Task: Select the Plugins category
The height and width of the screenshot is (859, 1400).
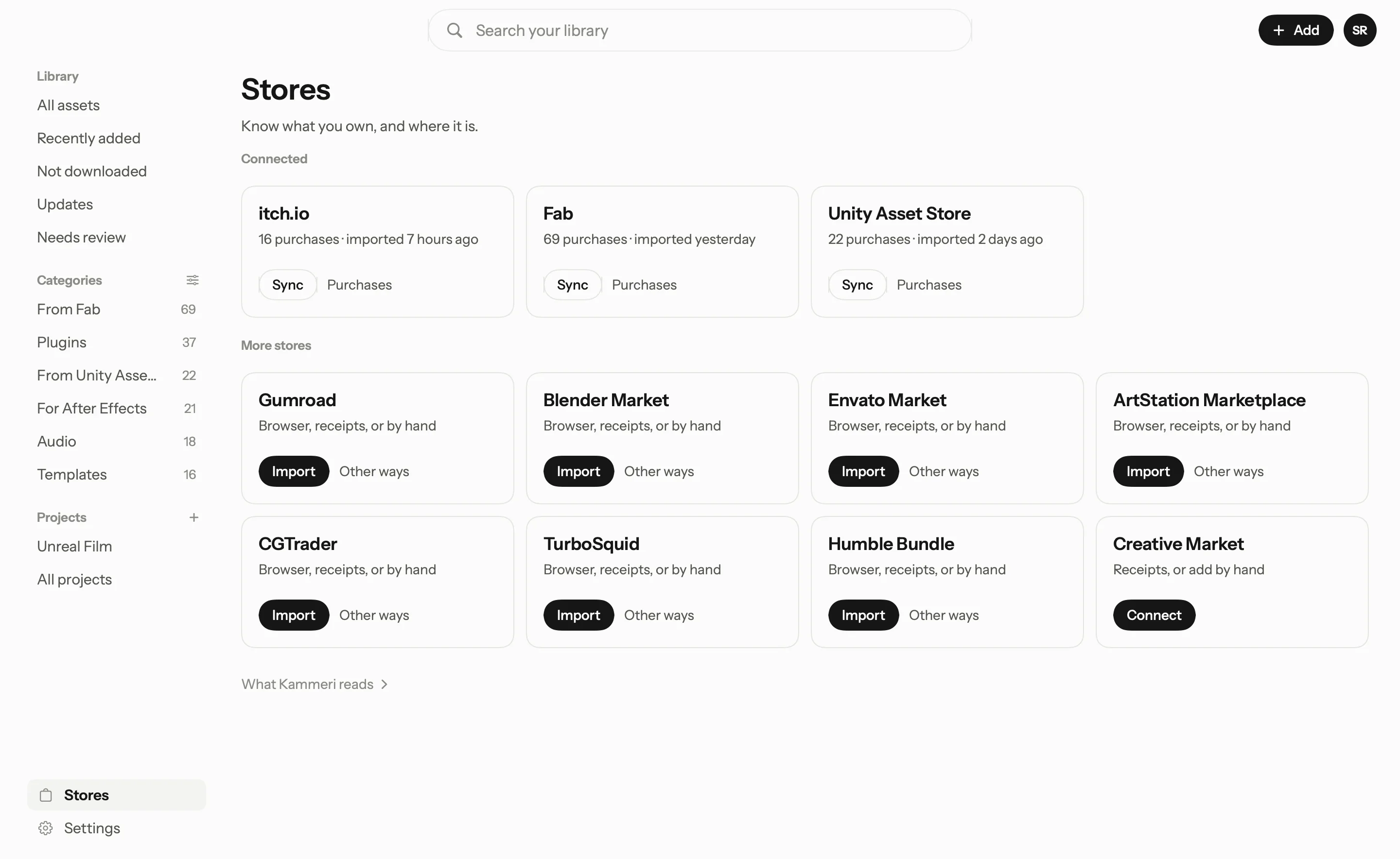Action: [x=117, y=342]
